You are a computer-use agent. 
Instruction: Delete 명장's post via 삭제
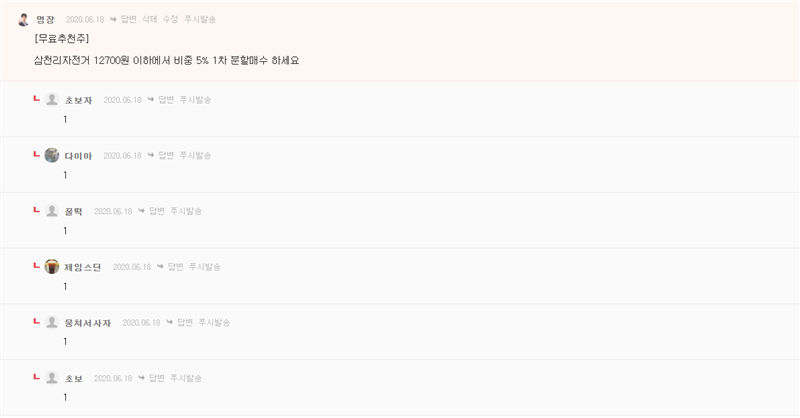(x=149, y=19)
